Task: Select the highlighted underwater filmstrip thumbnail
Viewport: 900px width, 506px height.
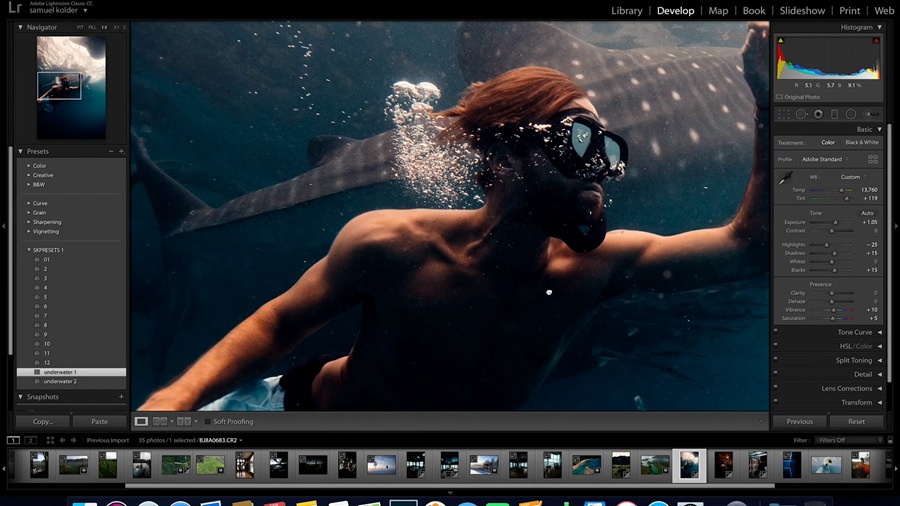Action: [x=689, y=465]
